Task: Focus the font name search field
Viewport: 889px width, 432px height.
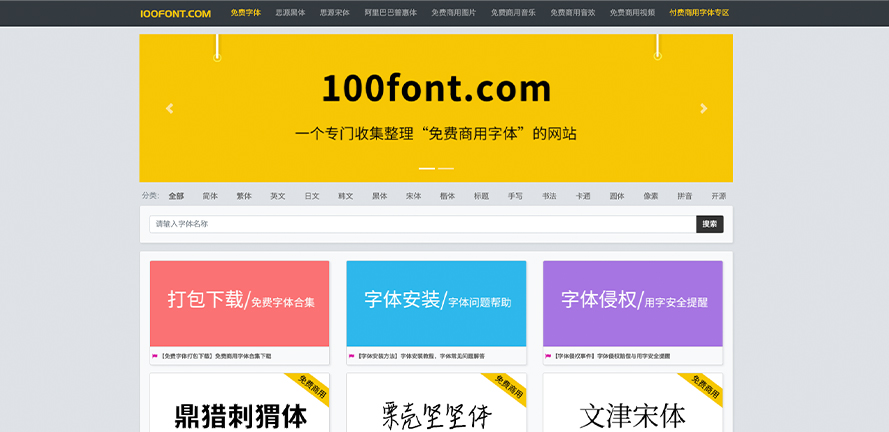Action: coord(422,224)
